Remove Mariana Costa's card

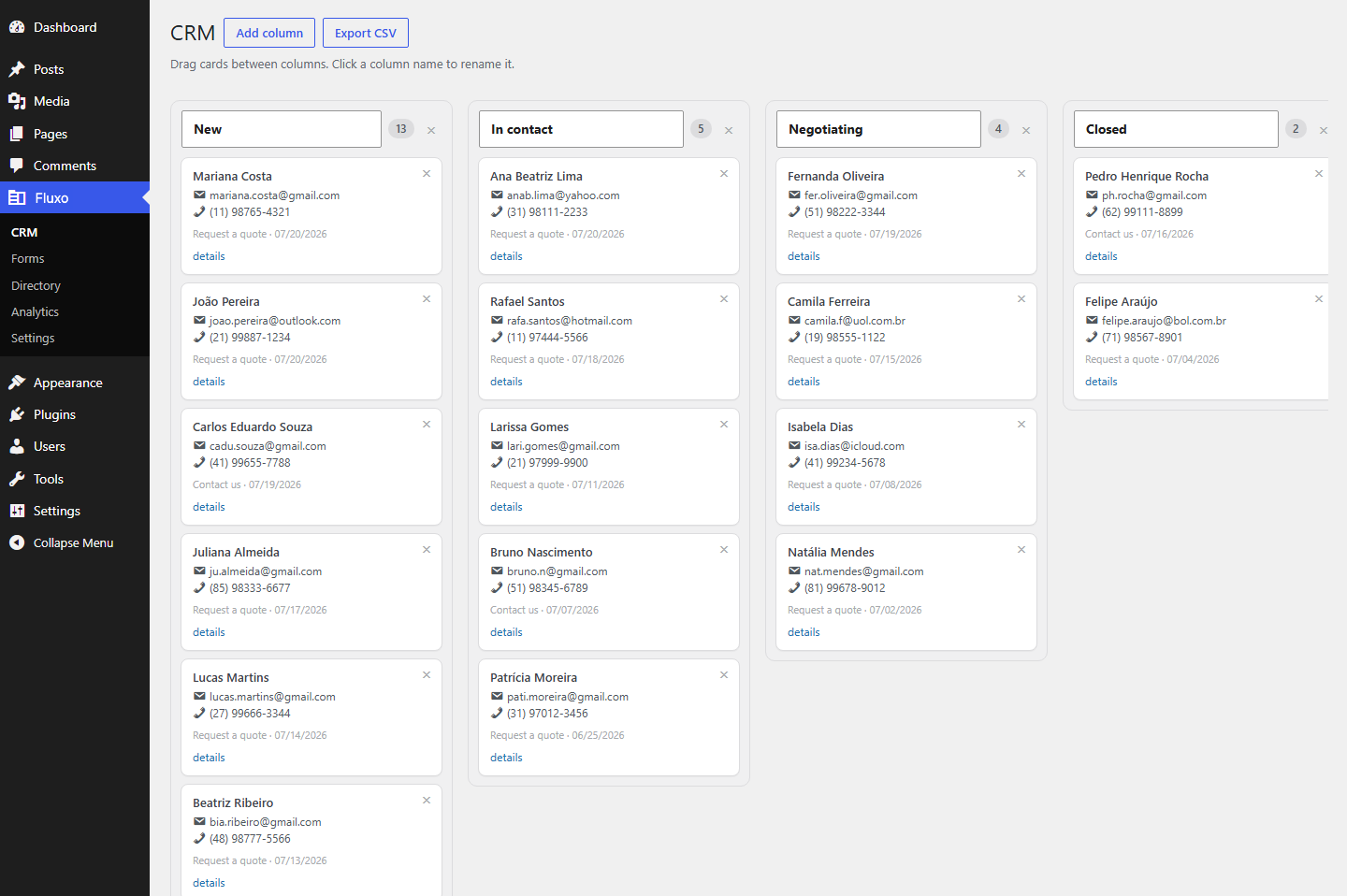(427, 174)
